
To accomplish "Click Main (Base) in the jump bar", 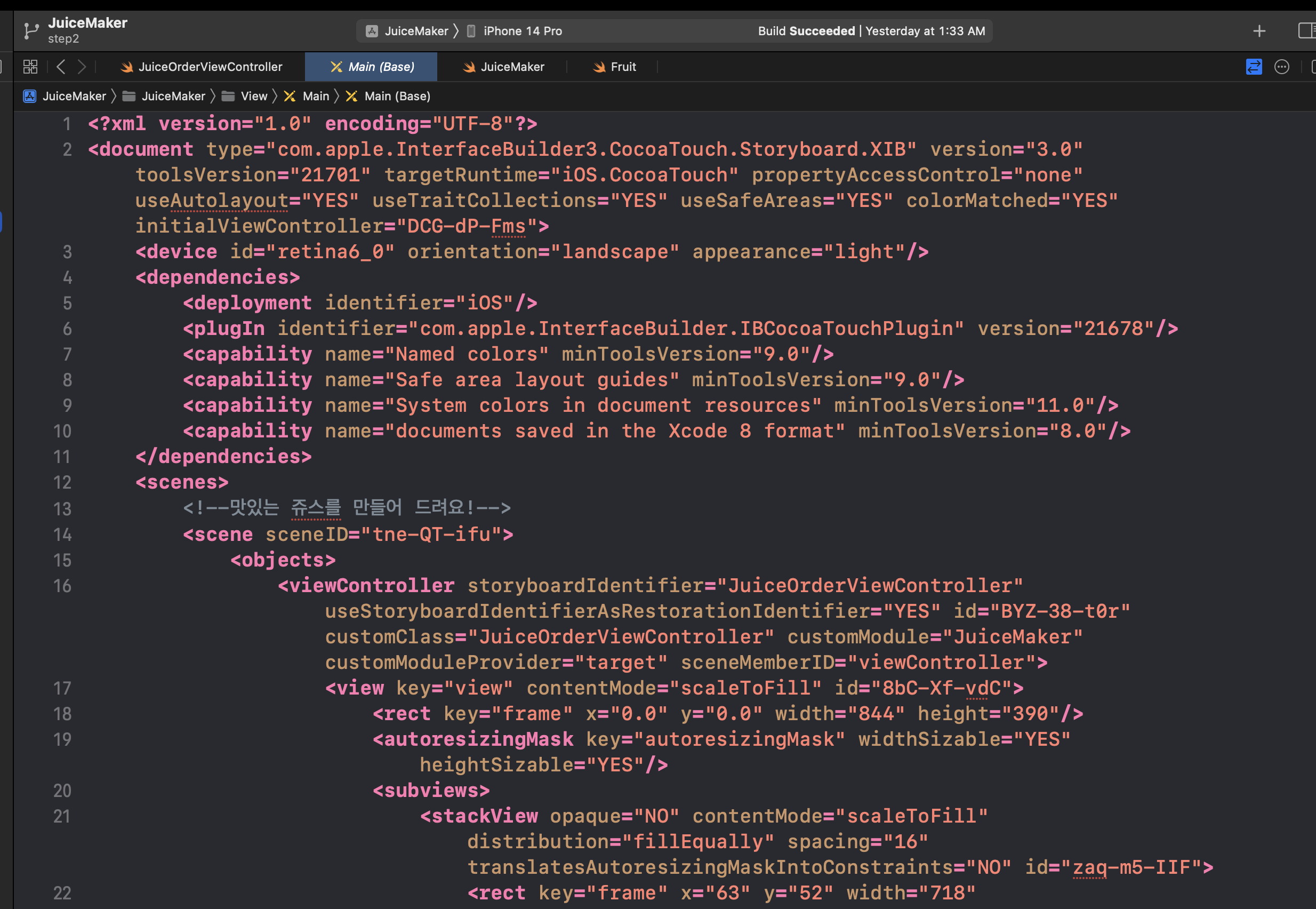I will click(397, 96).
